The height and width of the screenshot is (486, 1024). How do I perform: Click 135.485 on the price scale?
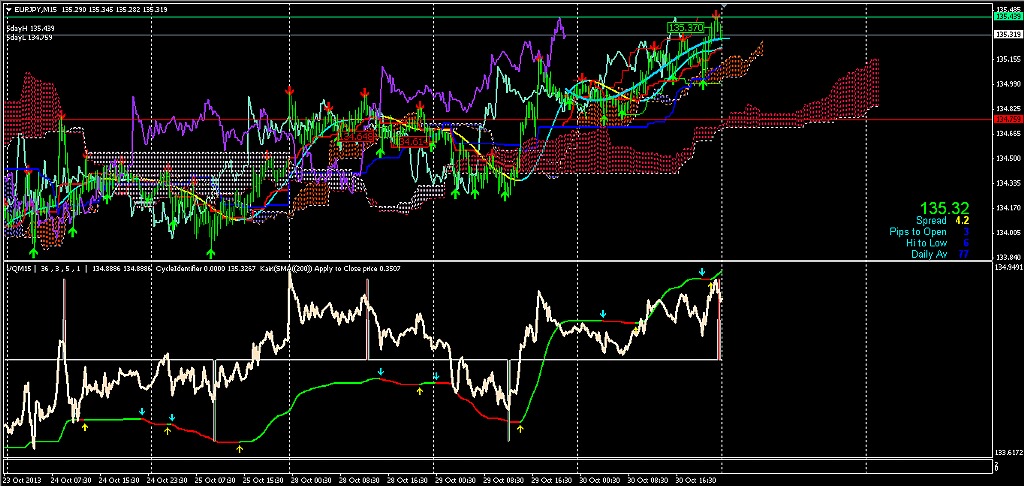point(1008,9)
